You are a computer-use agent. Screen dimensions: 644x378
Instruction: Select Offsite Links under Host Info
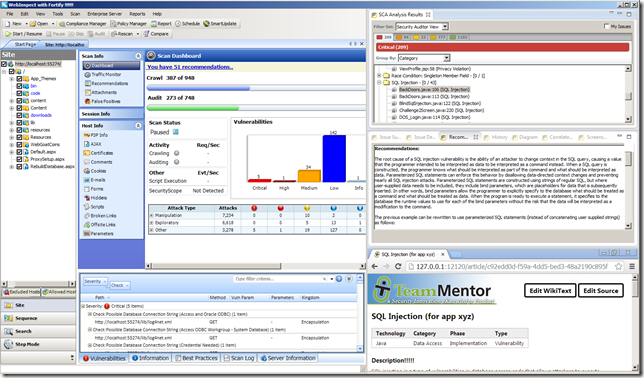click(x=99, y=225)
